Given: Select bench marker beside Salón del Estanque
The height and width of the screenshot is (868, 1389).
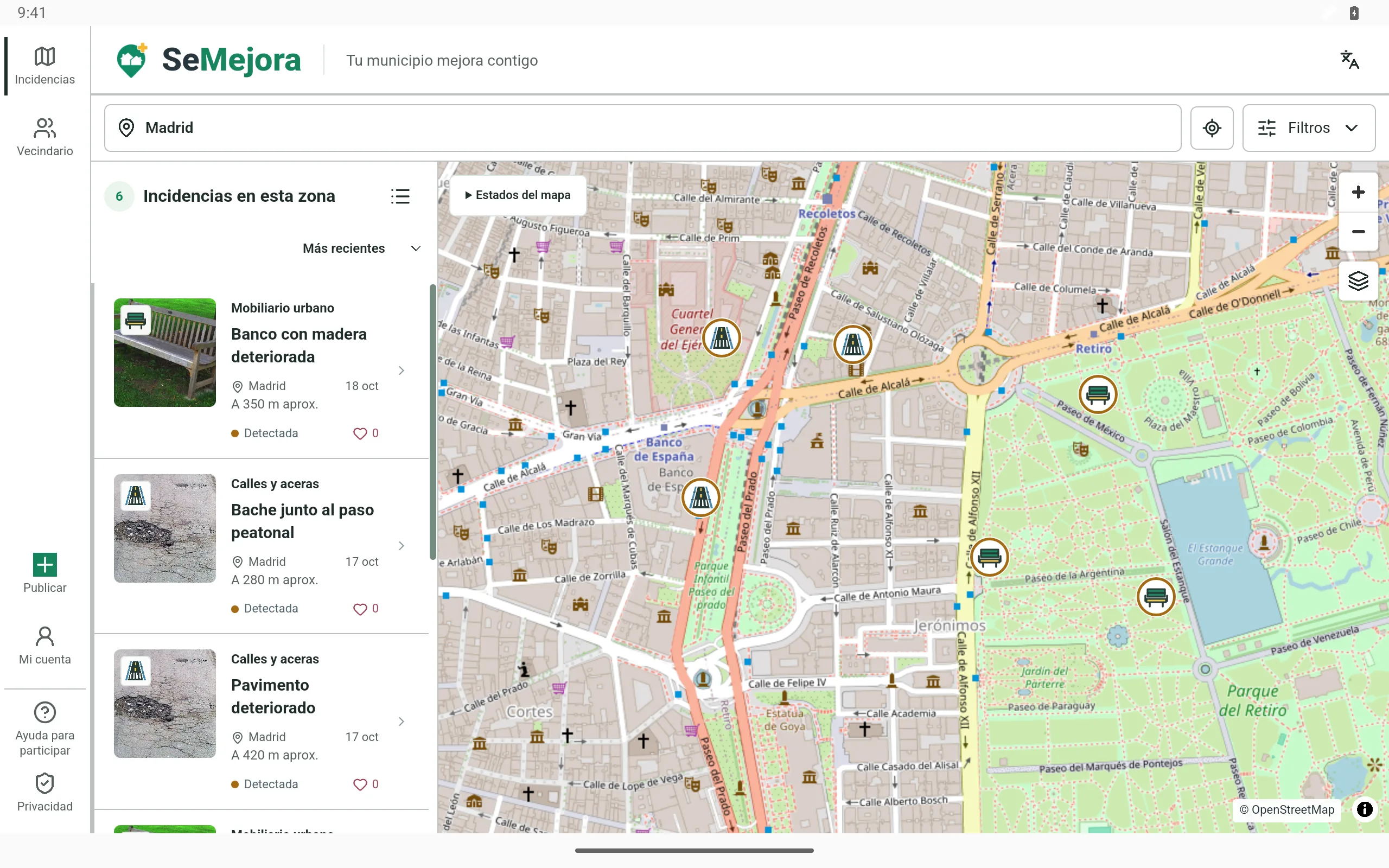Looking at the screenshot, I should coord(1155,597).
